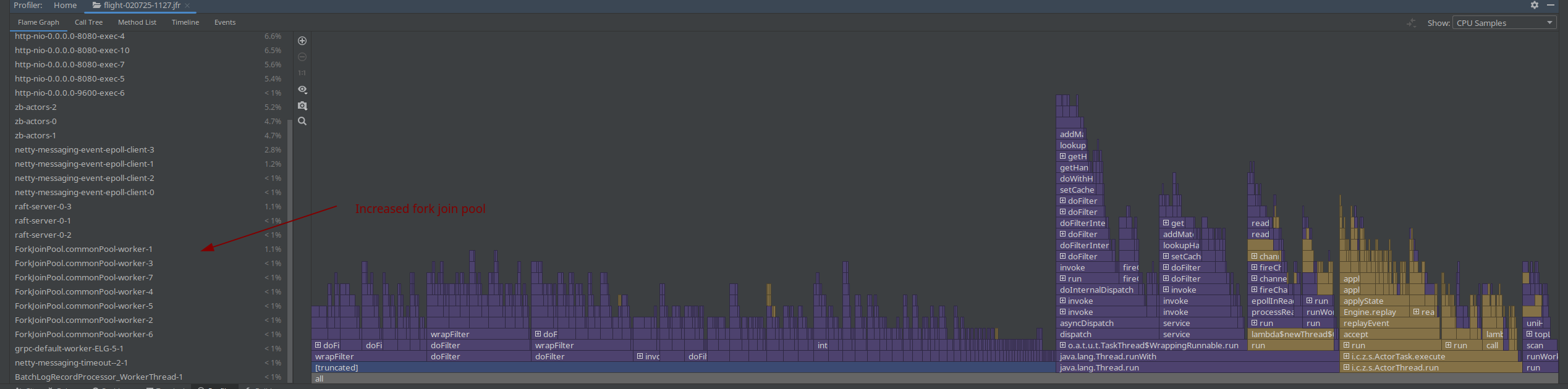Select thread http-nio-0.0.0.0-9600-exec-6
The width and height of the screenshot is (1568, 389).
click(148, 93)
